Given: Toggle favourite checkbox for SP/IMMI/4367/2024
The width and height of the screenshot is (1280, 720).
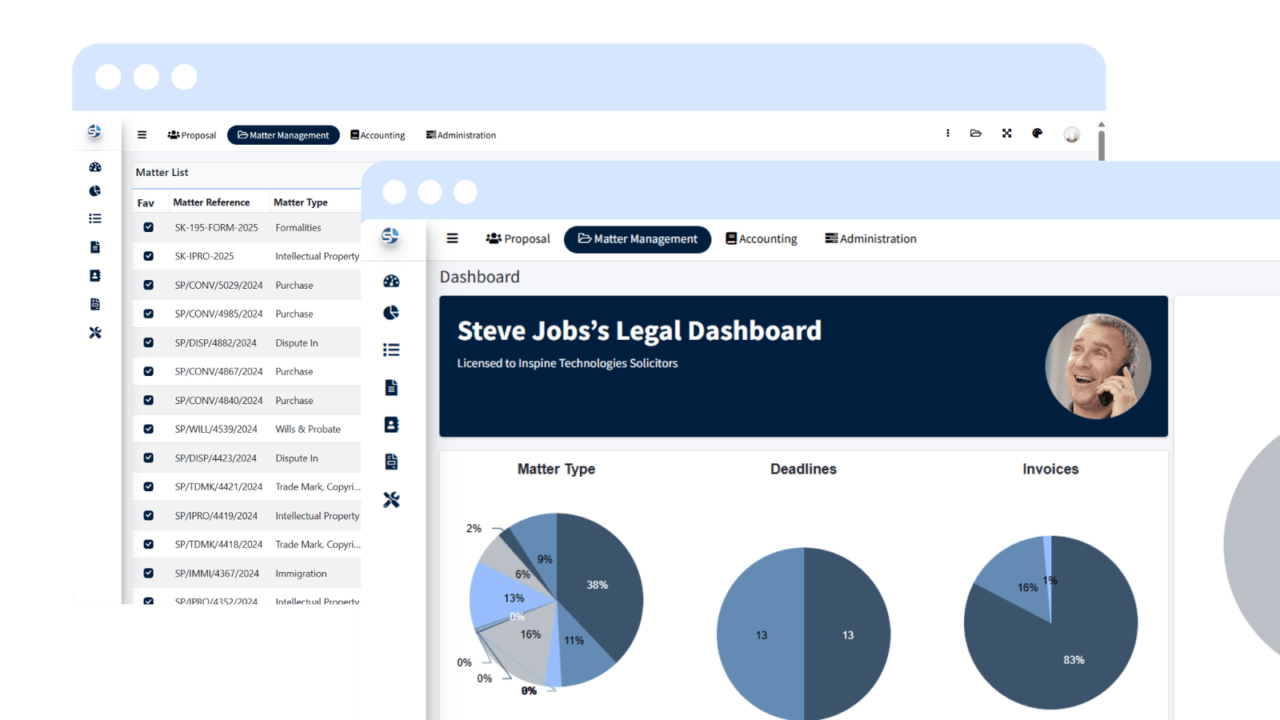Looking at the screenshot, I should 148,573.
